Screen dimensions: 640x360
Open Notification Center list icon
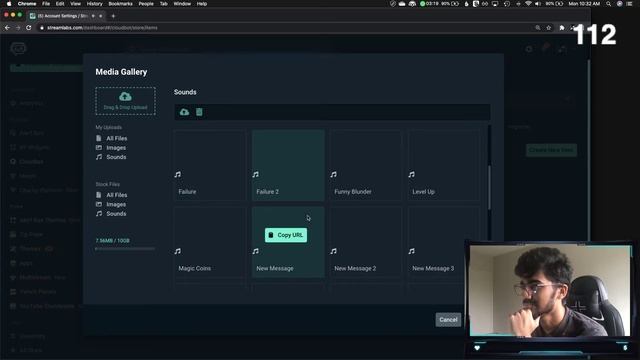tap(629, 4)
